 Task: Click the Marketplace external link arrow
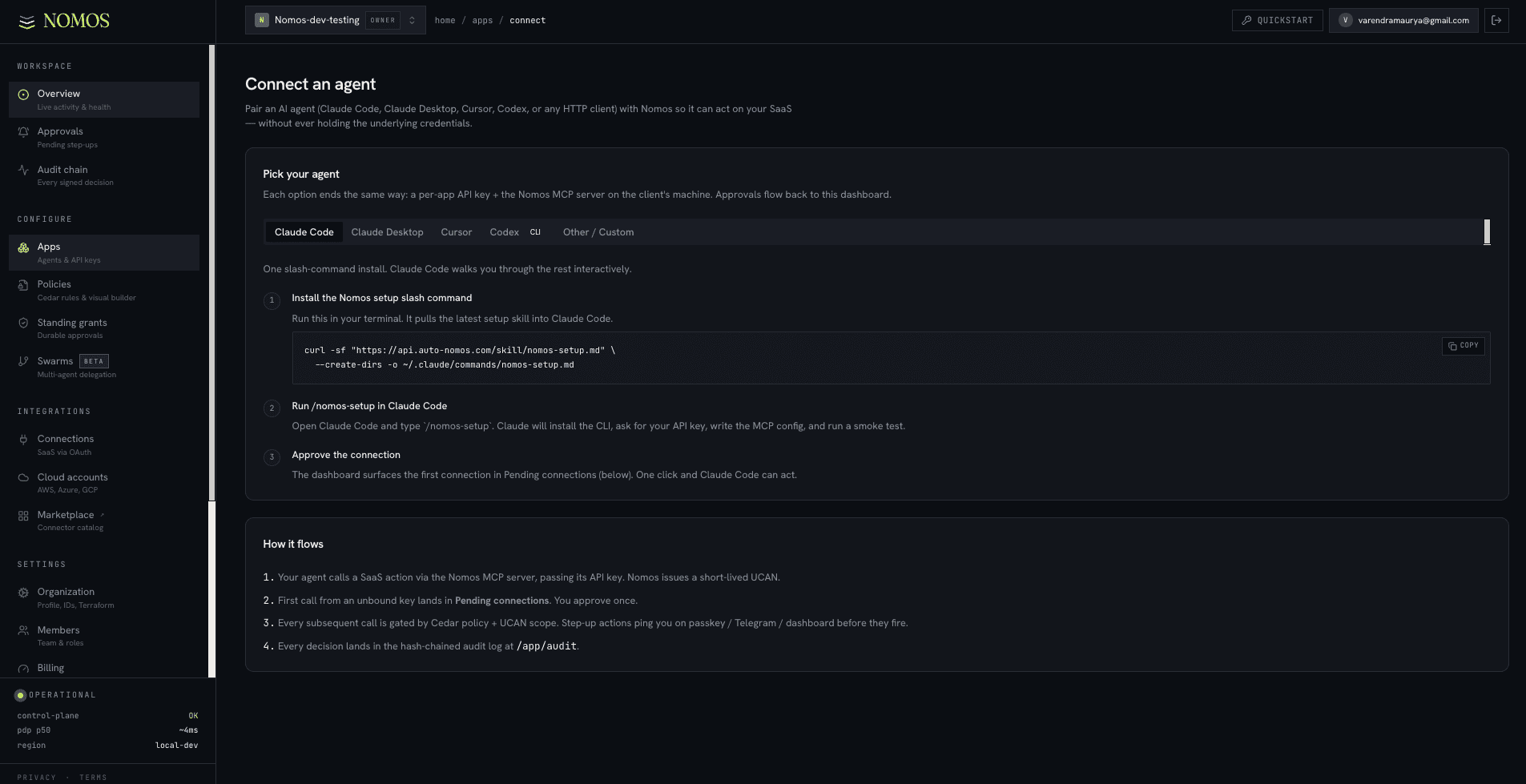pyautogui.click(x=102, y=515)
